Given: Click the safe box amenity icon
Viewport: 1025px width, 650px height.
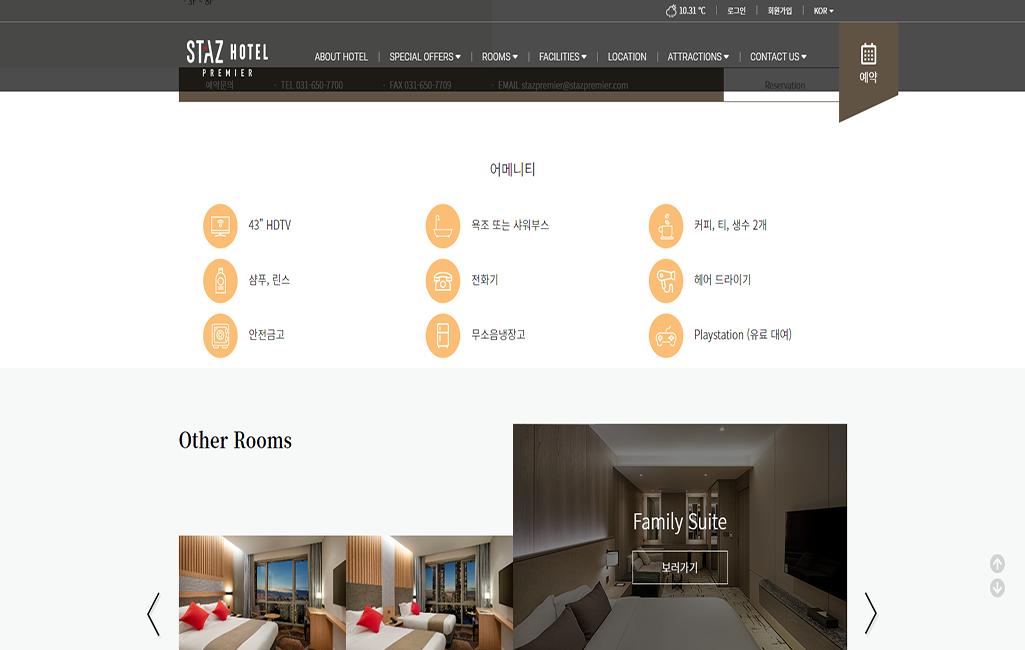Looking at the screenshot, I should click(220, 335).
